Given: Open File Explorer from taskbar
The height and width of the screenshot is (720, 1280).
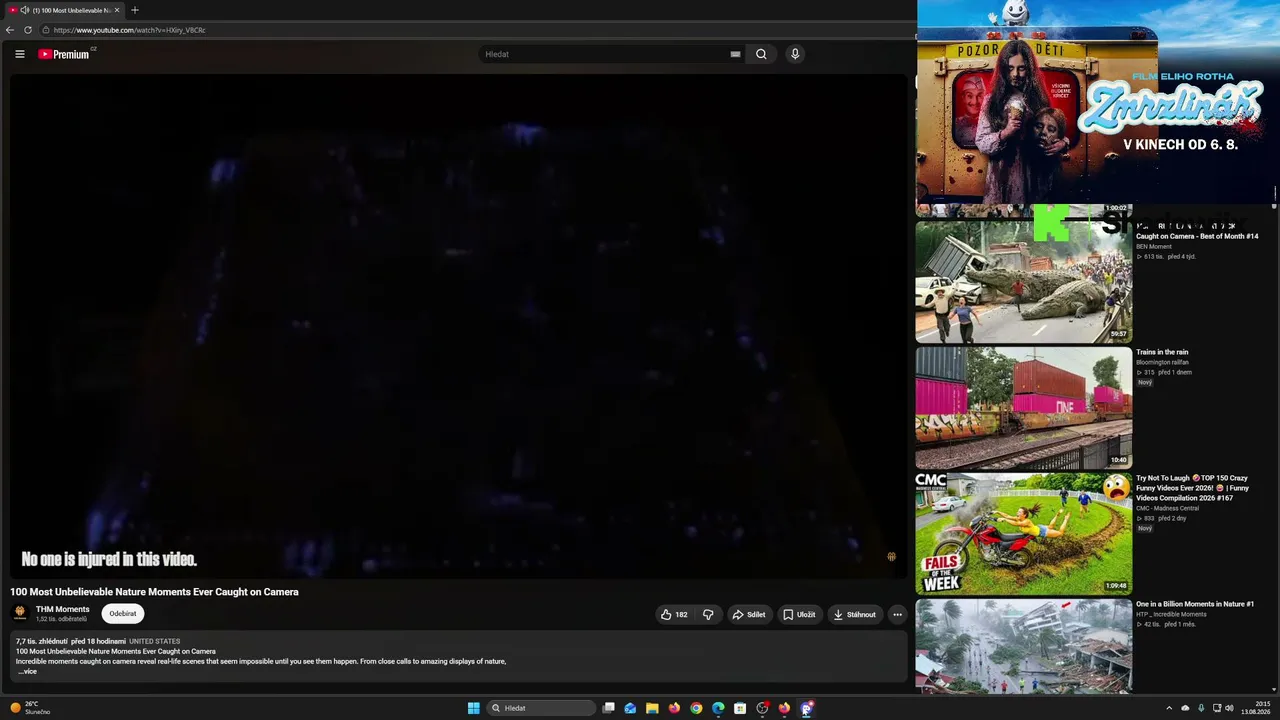Looking at the screenshot, I should pyautogui.click(x=652, y=708).
